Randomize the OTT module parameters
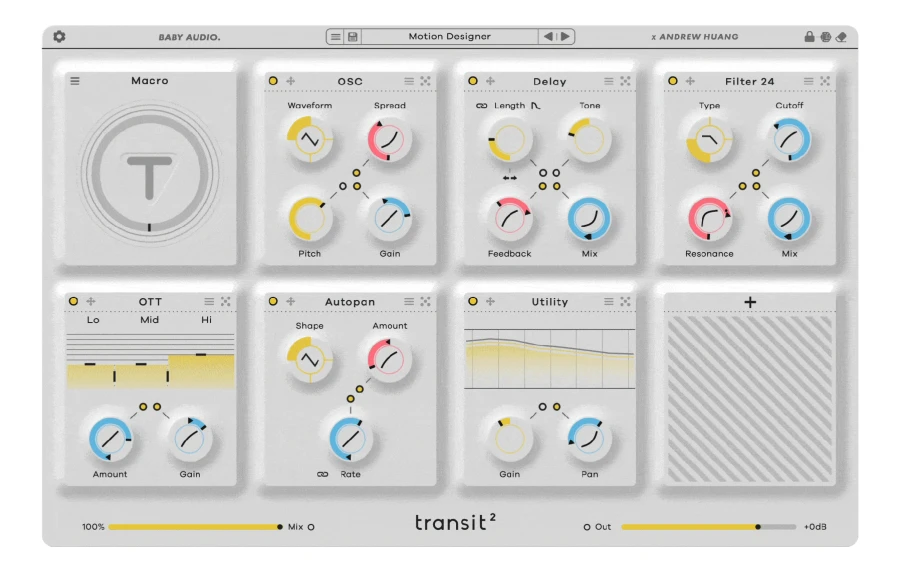The width and height of the screenshot is (900, 572). [x=226, y=301]
